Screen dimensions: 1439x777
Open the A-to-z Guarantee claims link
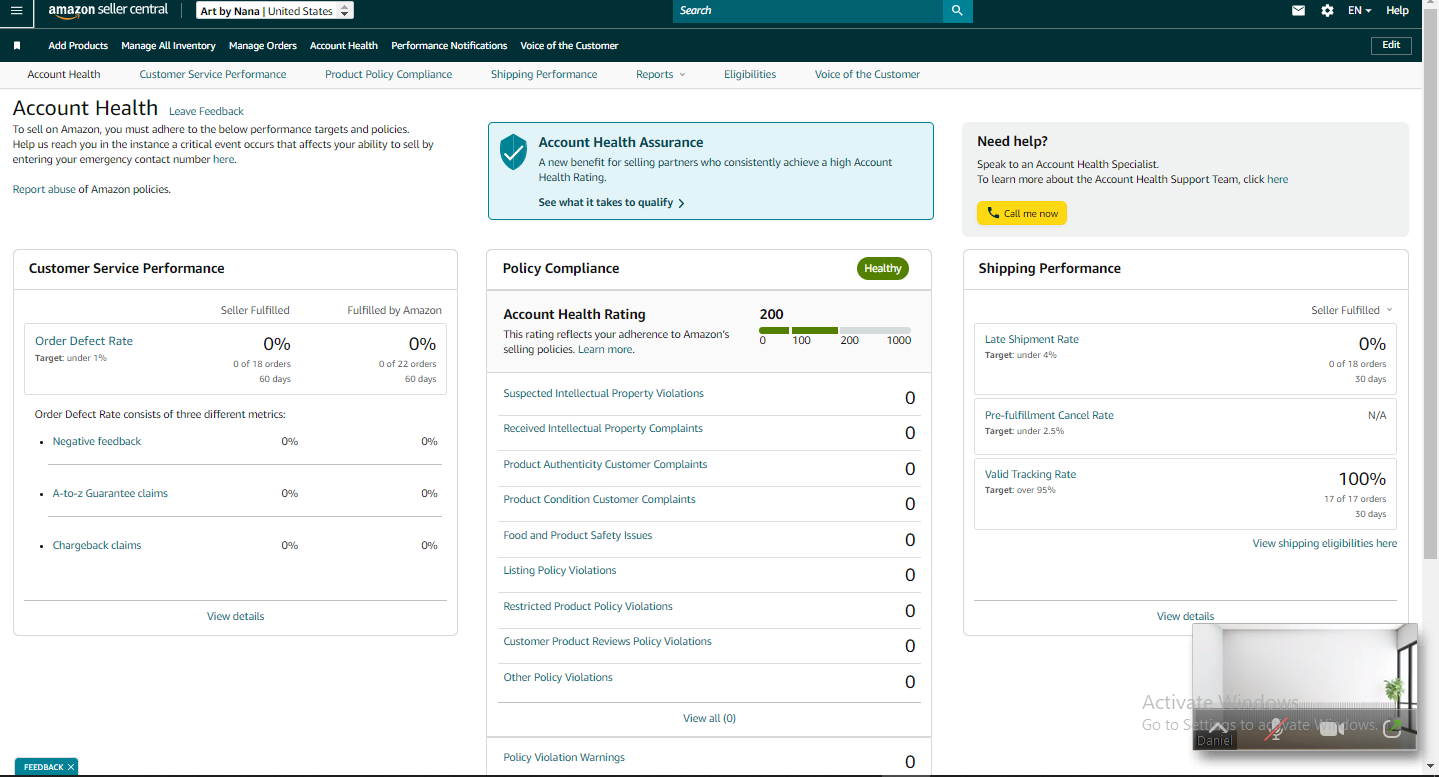point(110,494)
